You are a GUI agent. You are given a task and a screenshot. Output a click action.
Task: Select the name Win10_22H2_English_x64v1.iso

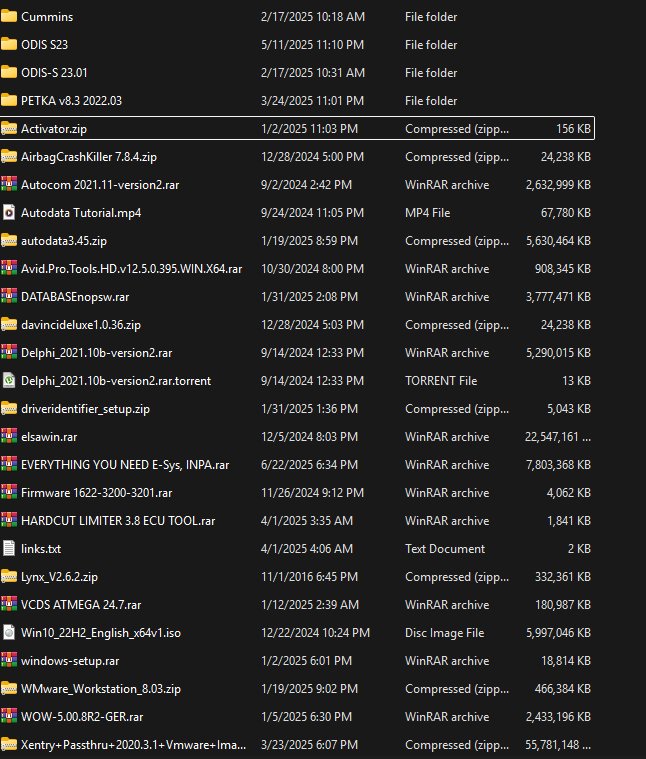click(x=101, y=633)
